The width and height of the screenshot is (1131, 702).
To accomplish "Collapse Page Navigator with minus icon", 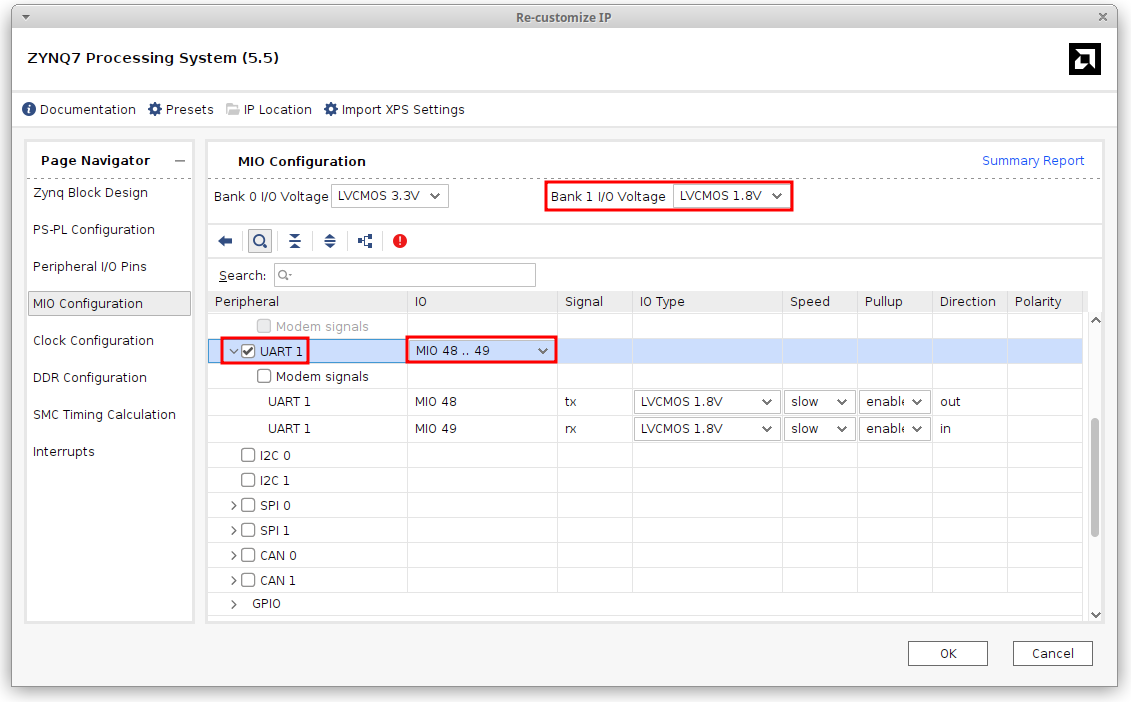I will click(180, 161).
